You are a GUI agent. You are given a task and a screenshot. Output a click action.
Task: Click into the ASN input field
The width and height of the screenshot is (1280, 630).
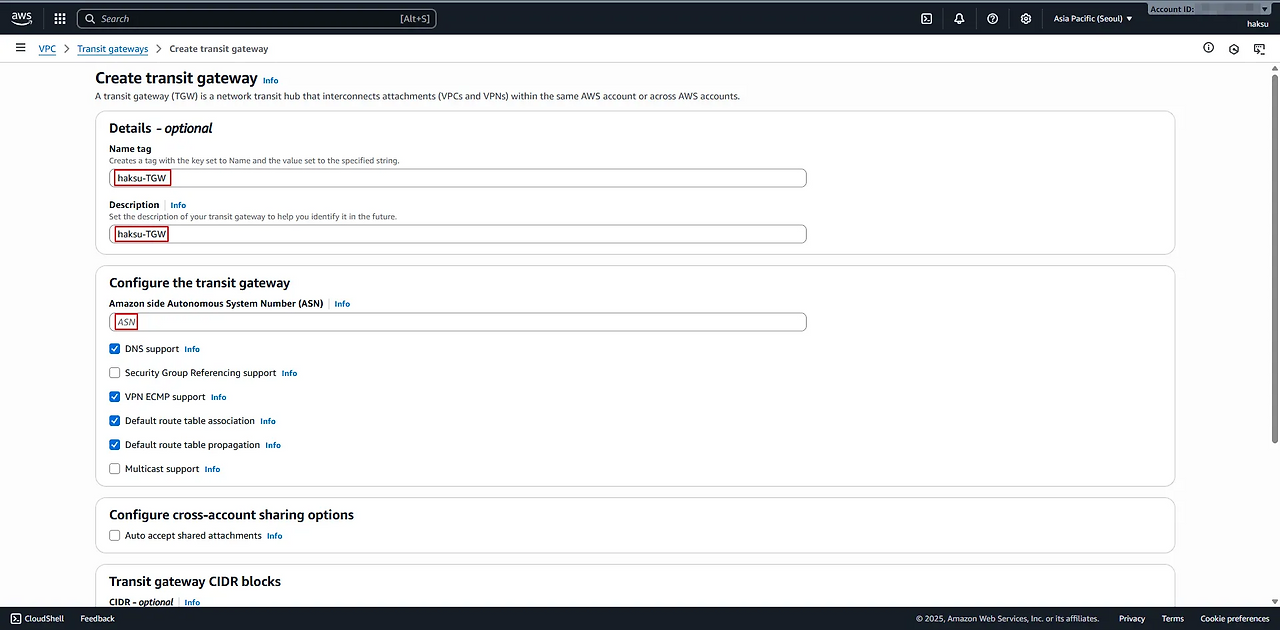(x=457, y=322)
